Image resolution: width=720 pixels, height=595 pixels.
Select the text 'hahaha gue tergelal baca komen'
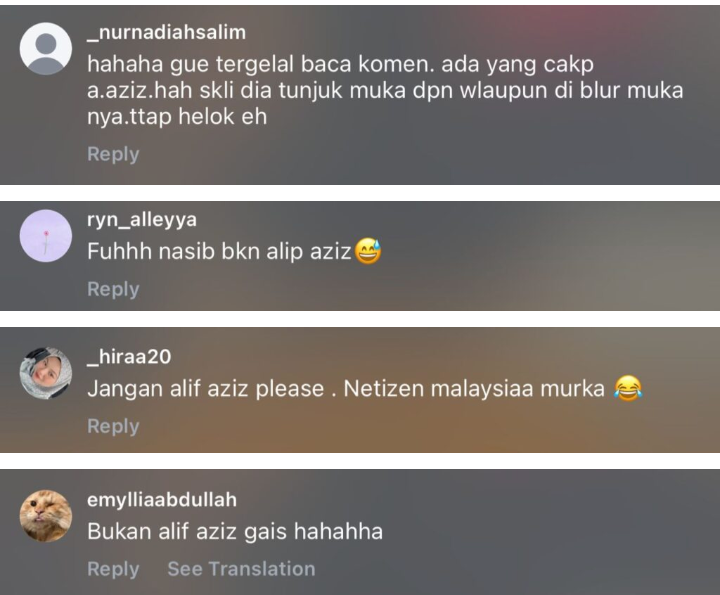[260, 65]
